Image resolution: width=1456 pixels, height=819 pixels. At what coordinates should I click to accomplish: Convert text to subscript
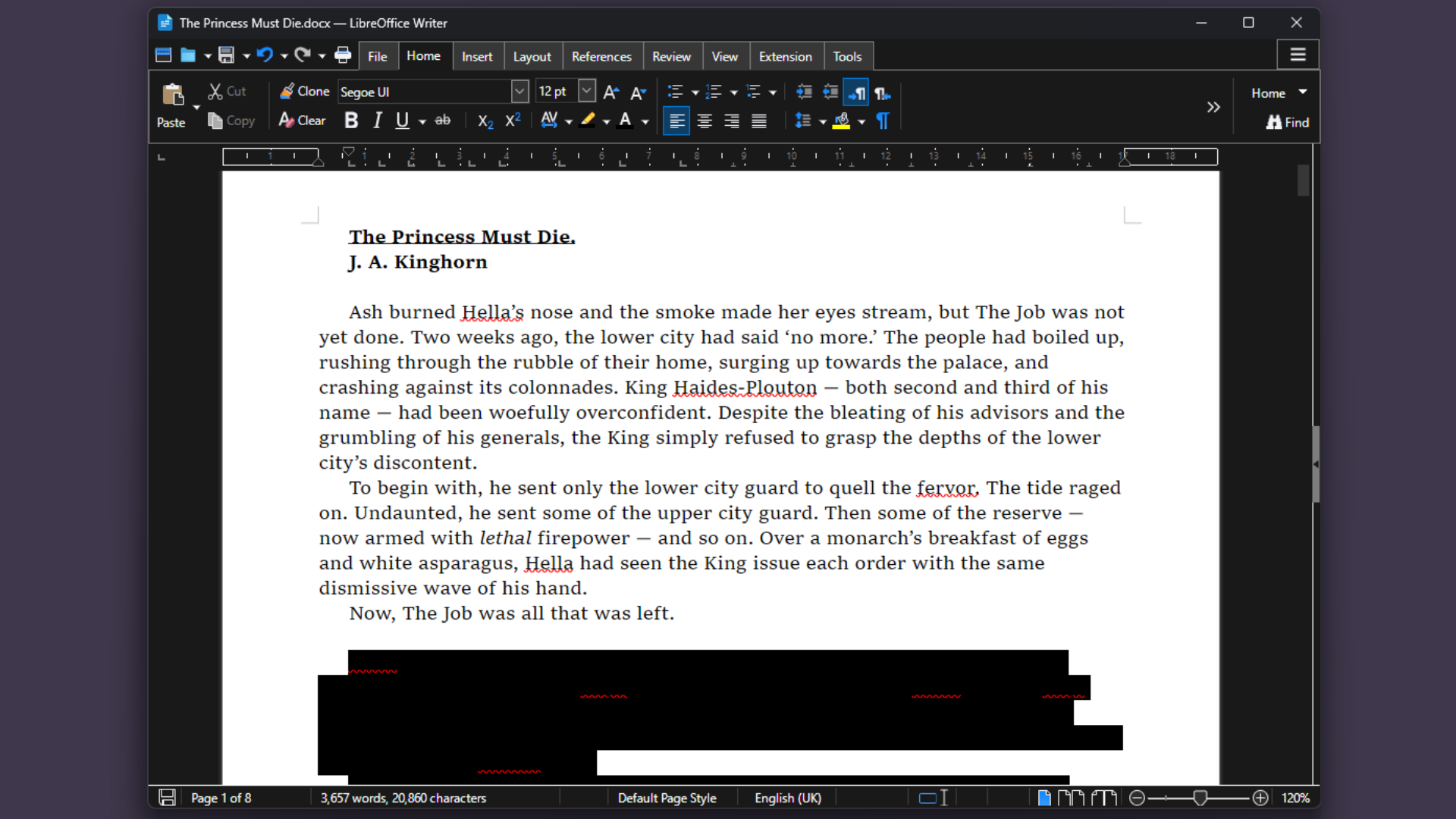pos(485,121)
